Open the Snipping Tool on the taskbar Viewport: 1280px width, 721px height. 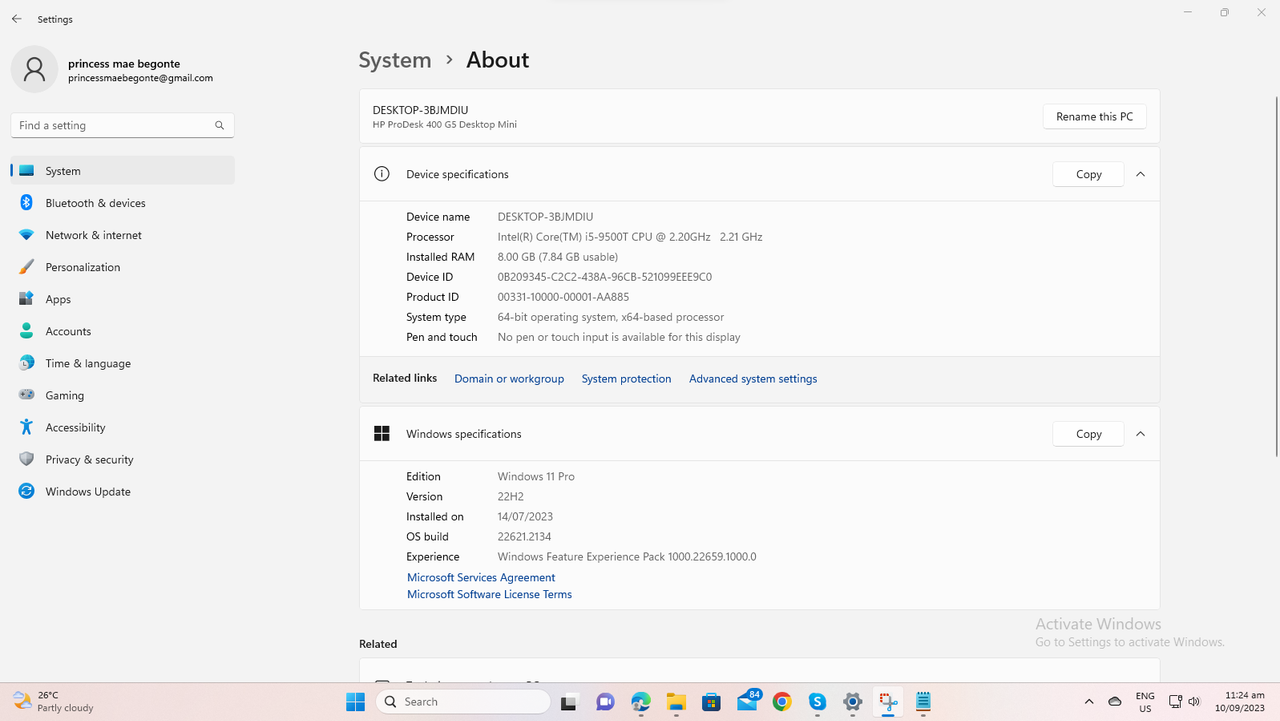887,701
